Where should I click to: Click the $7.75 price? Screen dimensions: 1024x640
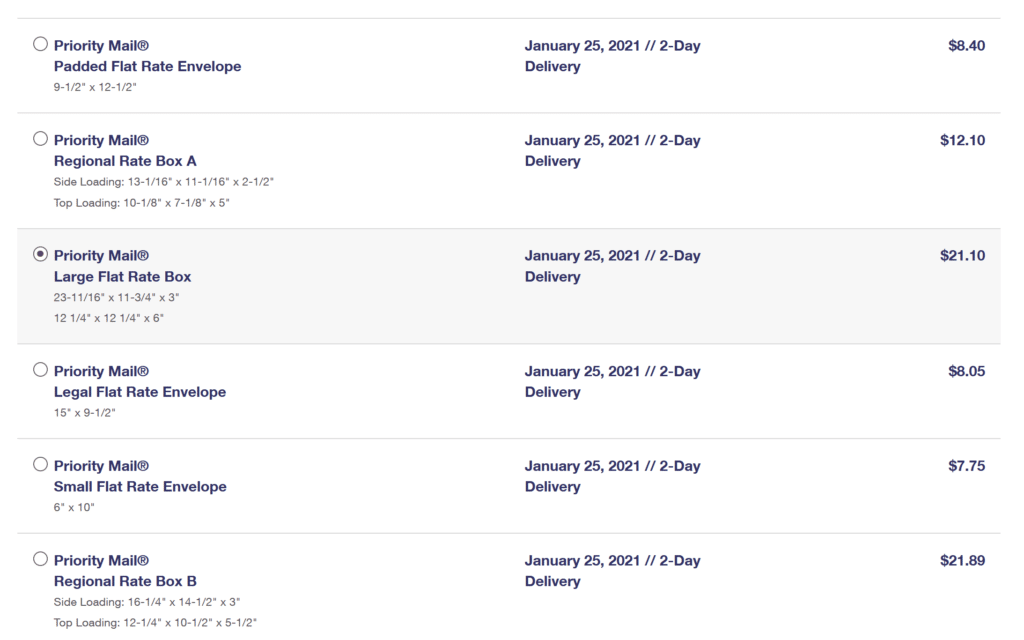tap(967, 466)
